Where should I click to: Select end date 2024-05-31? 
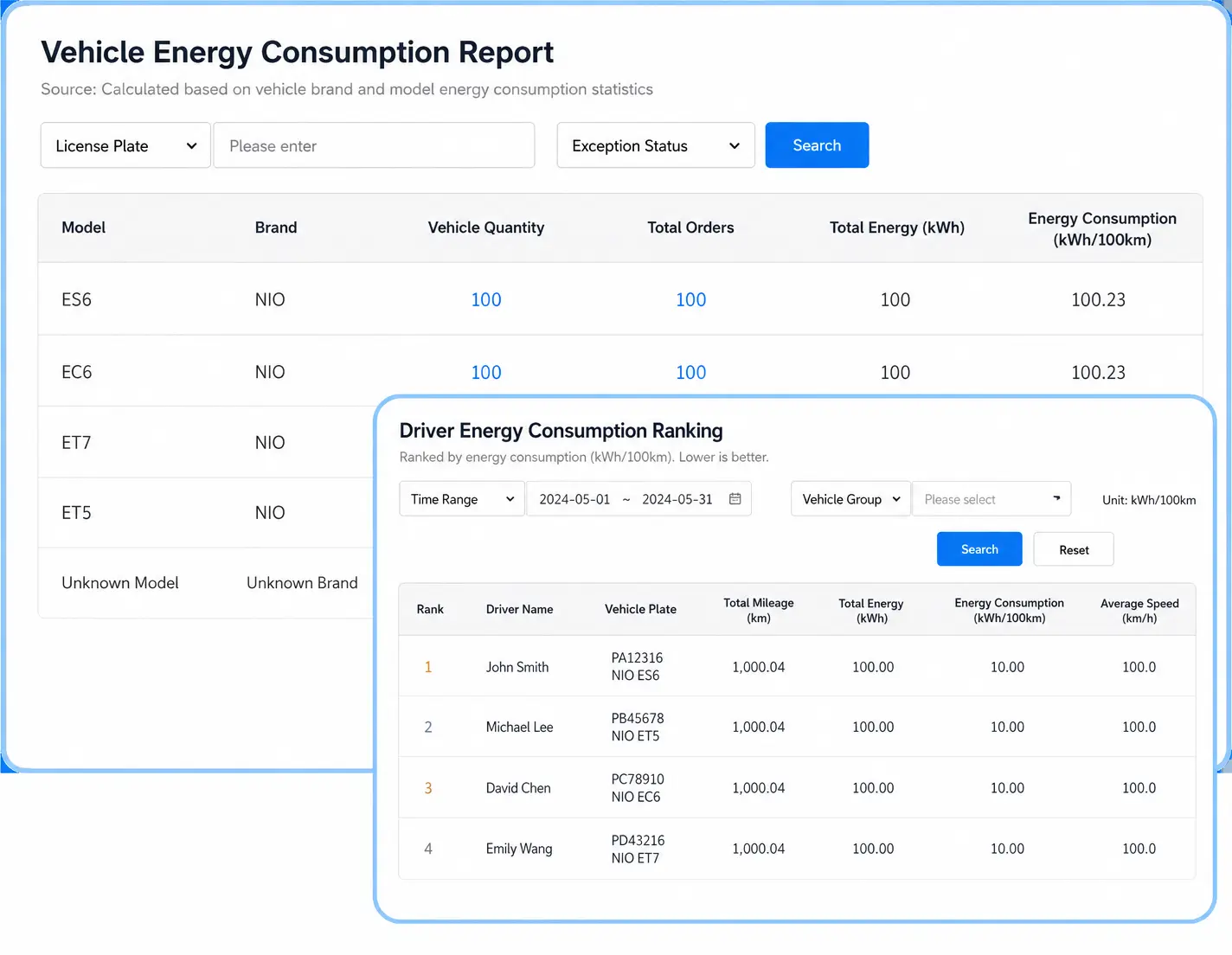click(x=677, y=499)
